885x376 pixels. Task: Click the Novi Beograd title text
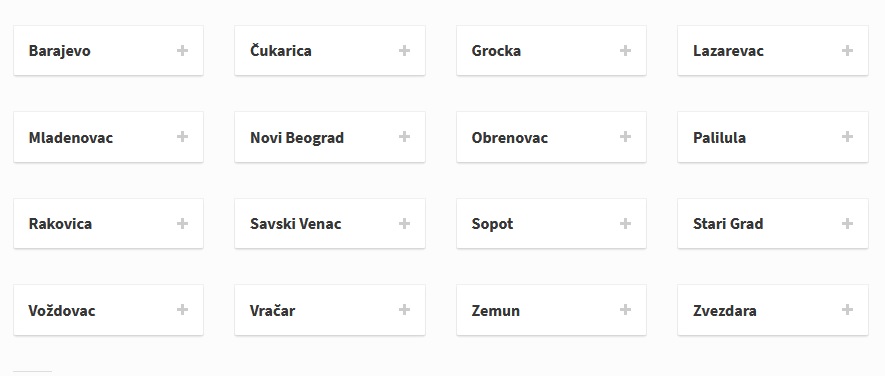click(x=297, y=138)
